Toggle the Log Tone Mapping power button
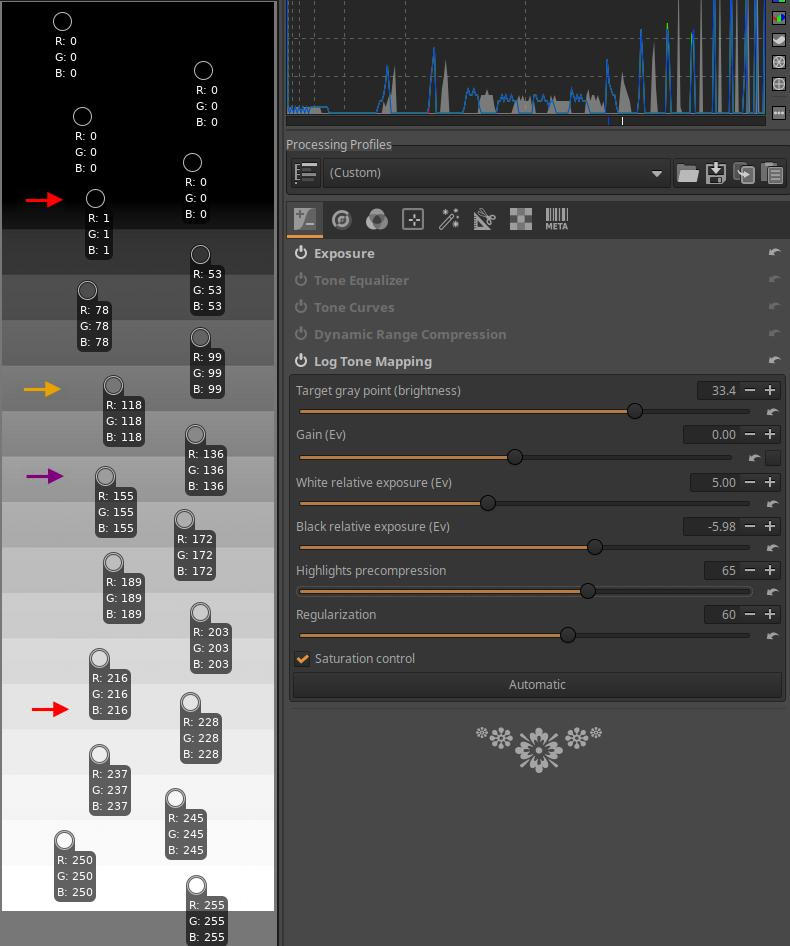The height and width of the screenshot is (946, 790). (301, 361)
